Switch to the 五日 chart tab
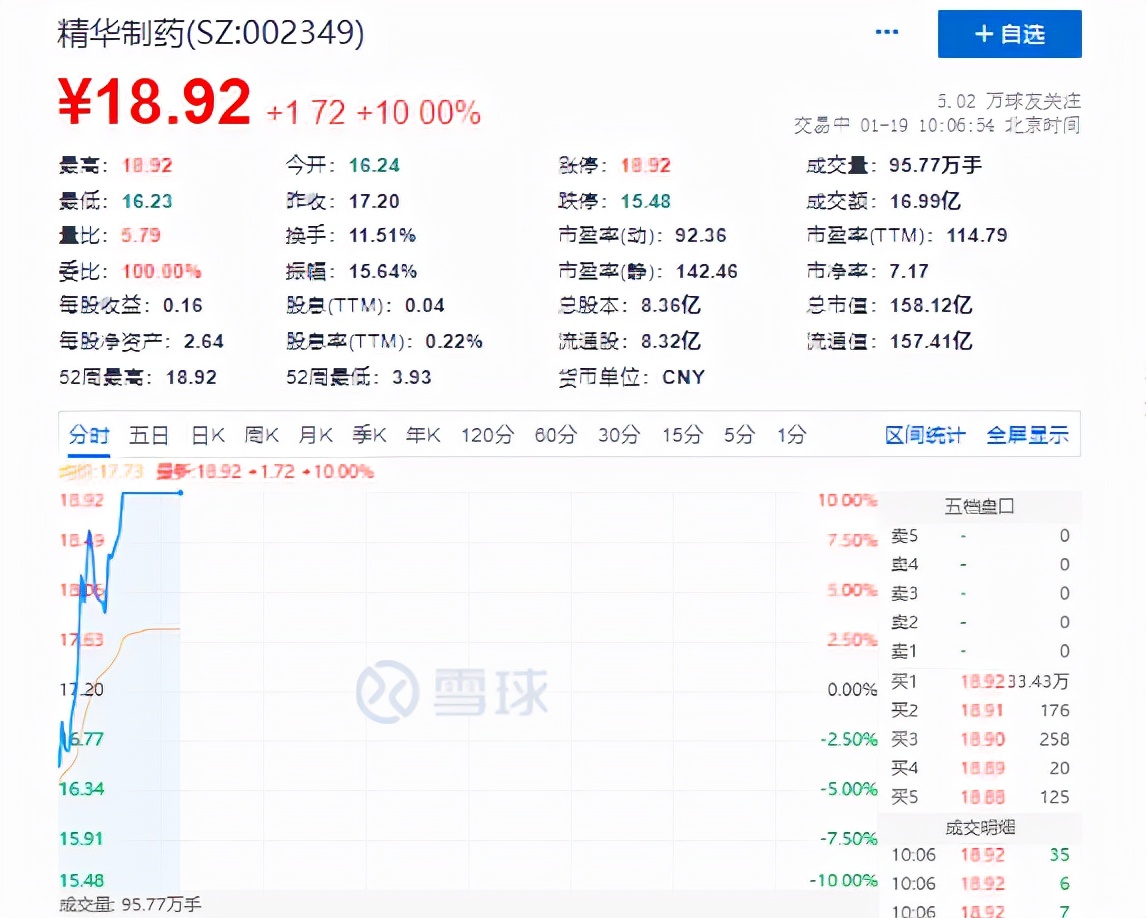This screenshot has height=918, width=1146. [x=149, y=435]
